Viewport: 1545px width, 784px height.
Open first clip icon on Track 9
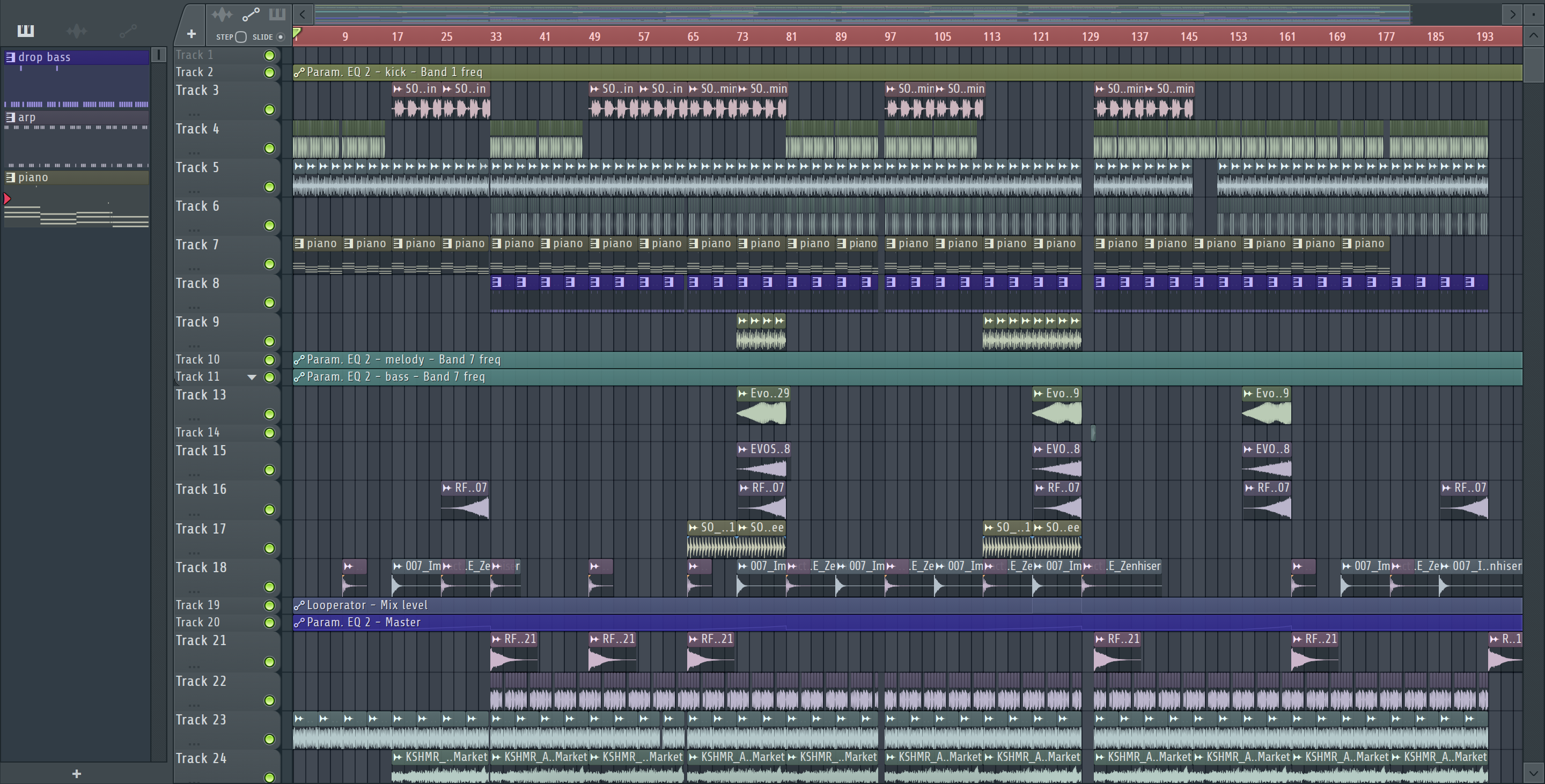[742, 321]
